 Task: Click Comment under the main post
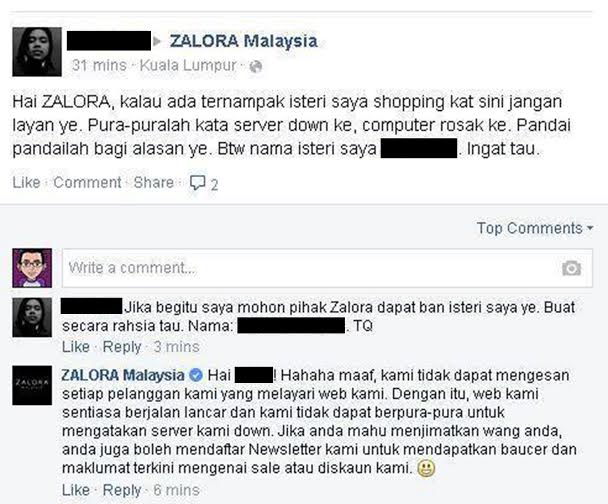87,182
